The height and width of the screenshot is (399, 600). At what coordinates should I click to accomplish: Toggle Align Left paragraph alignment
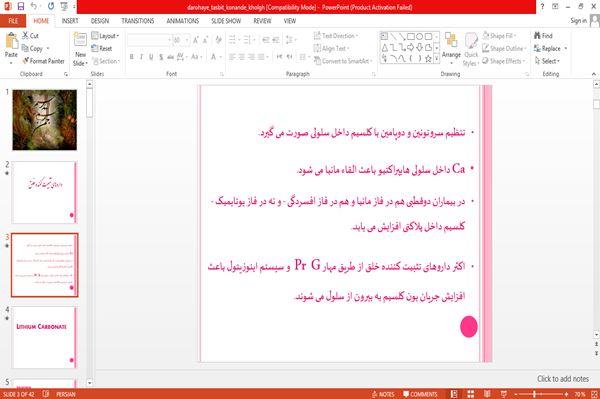[x=232, y=57]
